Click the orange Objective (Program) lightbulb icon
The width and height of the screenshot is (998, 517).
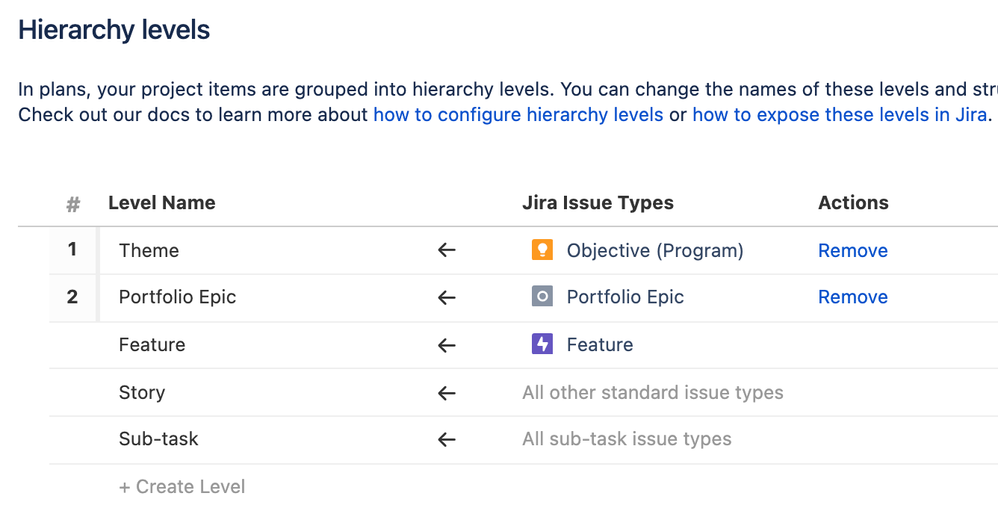[x=541, y=250]
